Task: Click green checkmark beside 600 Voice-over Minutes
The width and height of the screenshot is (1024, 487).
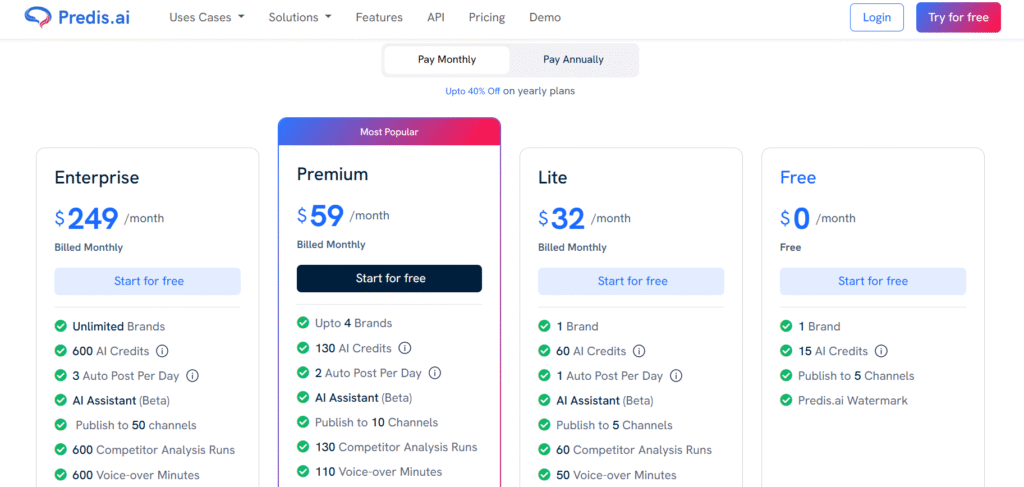Action: tap(61, 475)
